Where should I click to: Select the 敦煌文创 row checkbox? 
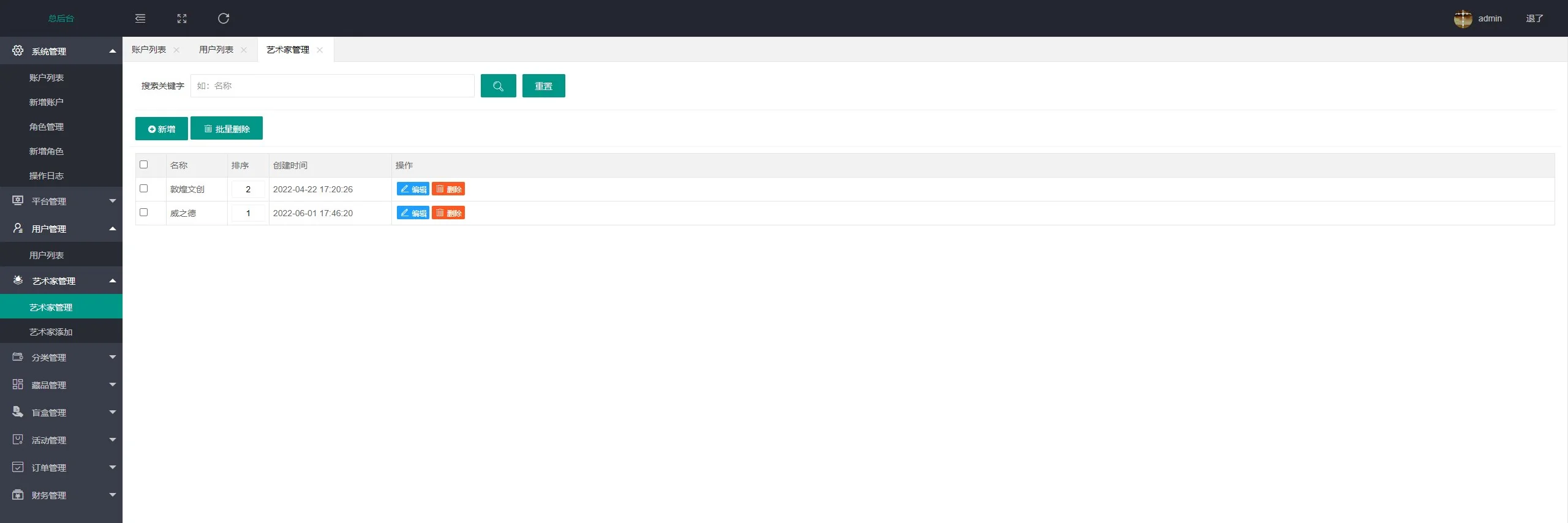pyautogui.click(x=144, y=189)
